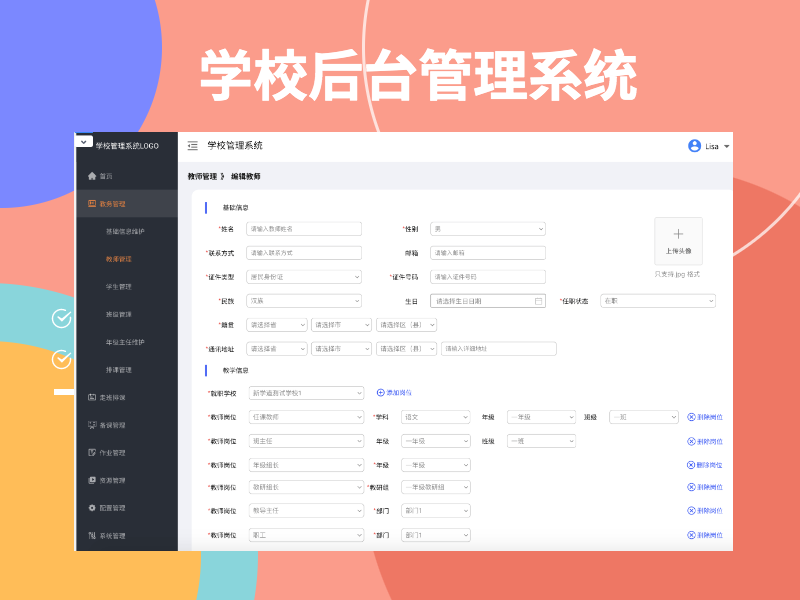Click the 联系方式 input field
The image size is (800, 600).
coord(304,253)
